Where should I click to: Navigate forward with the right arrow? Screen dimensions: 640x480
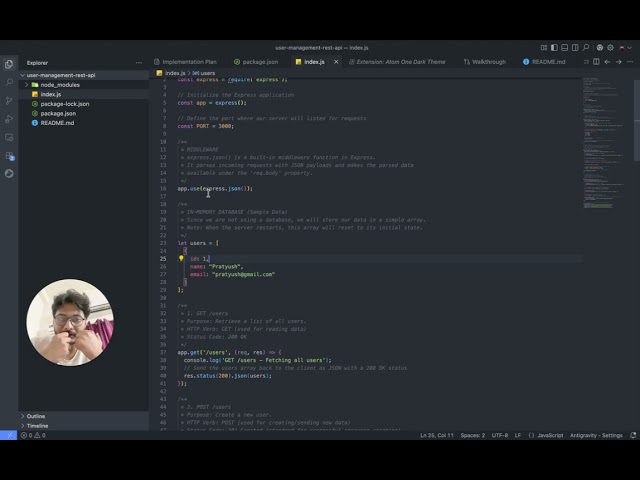pos(619,62)
